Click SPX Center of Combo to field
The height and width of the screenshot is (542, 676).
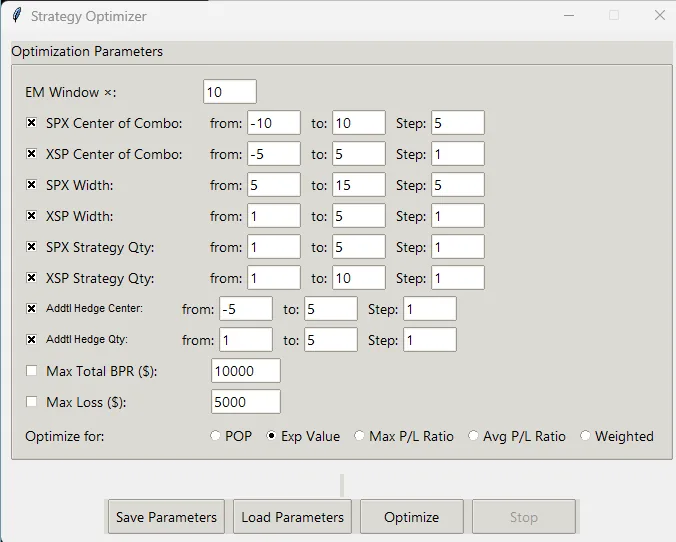click(359, 123)
